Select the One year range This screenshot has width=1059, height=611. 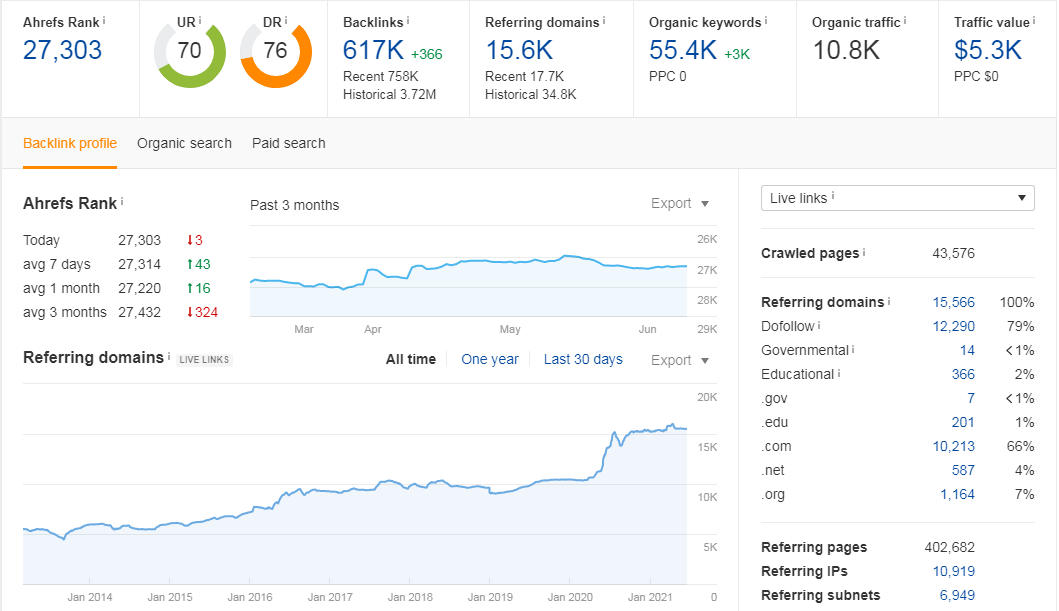pyautogui.click(x=490, y=359)
